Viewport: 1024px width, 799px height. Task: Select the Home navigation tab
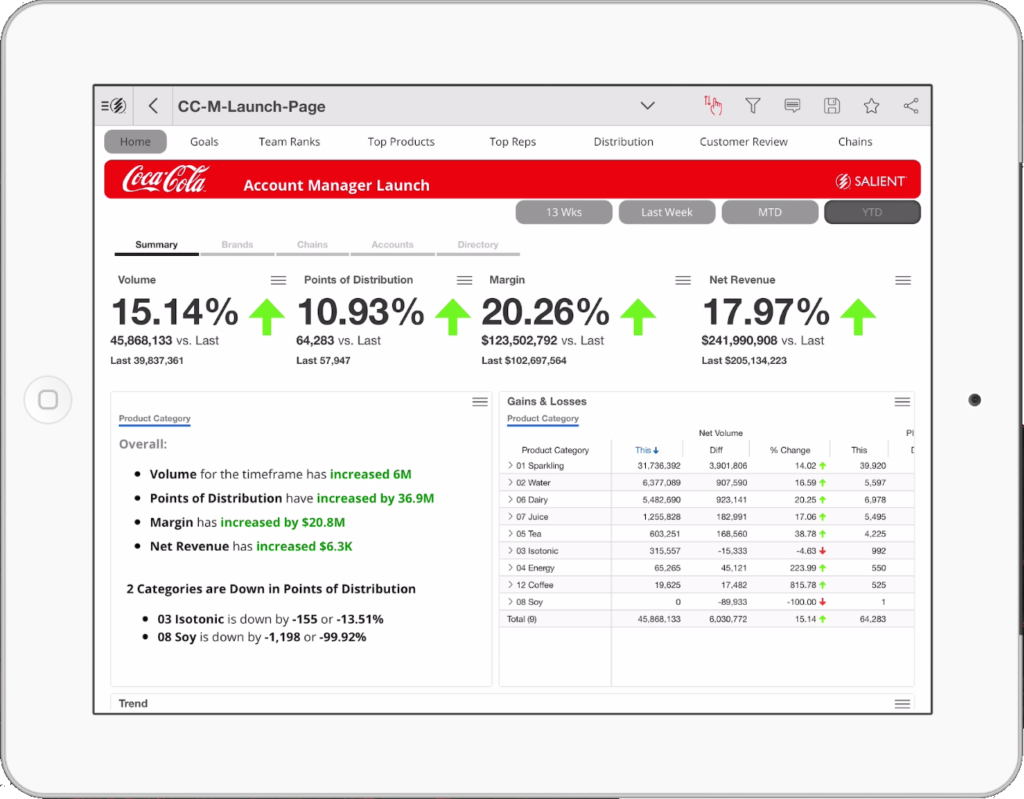tap(135, 142)
